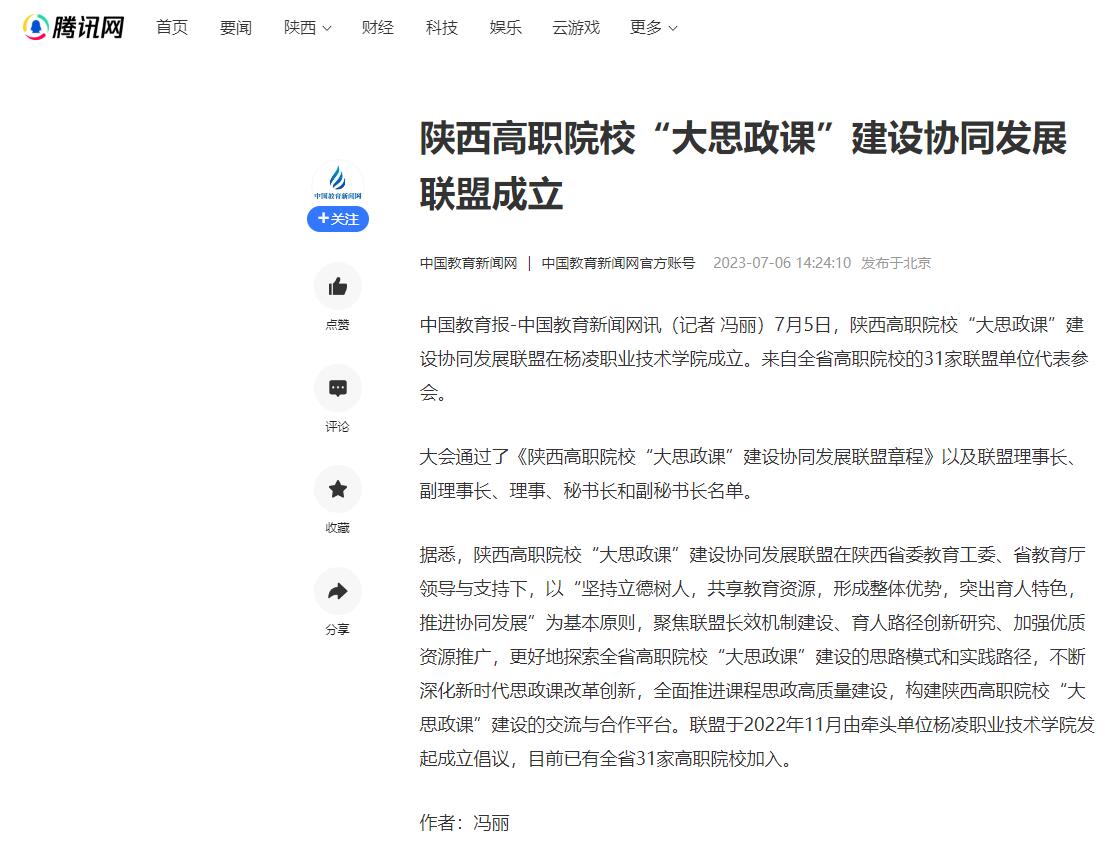This screenshot has width=1112, height=846.
Task: Click the 中国教育新闻网 source link
Action: pos(468,263)
